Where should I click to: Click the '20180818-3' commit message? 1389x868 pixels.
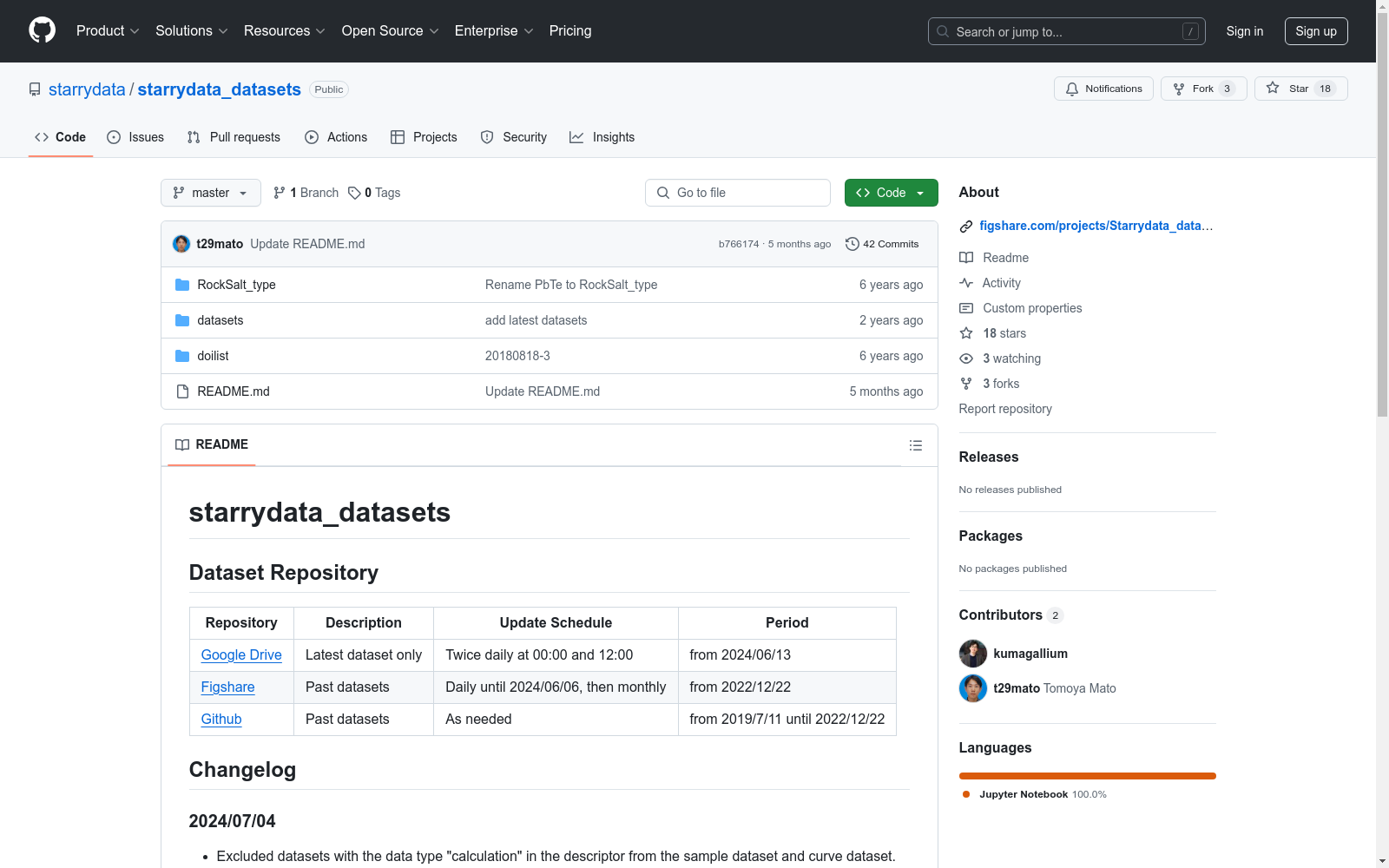point(517,356)
